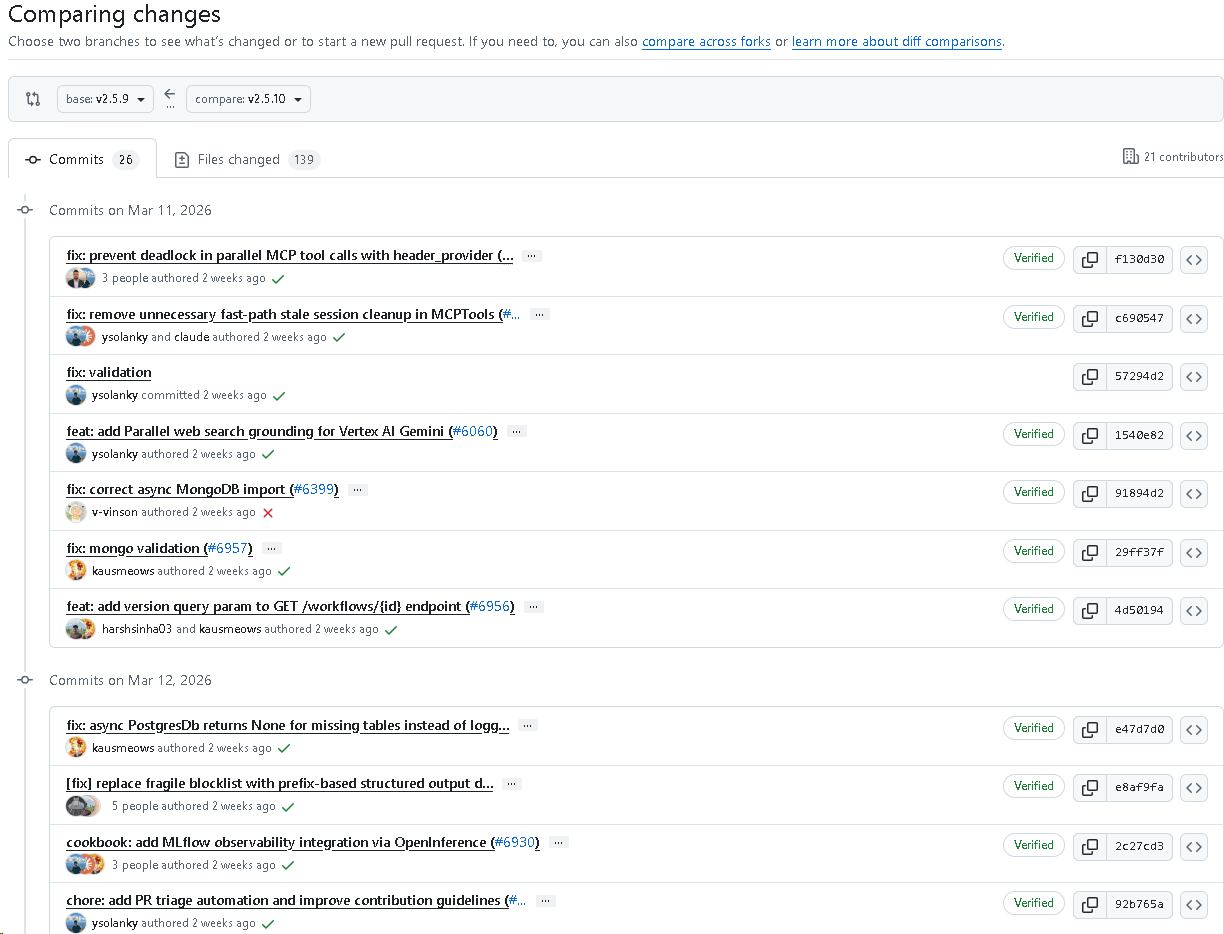The height and width of the screenshot is (934, 1224).
Task: Expand description of async PostgresDb commit
Action: [x=528, y=725]
